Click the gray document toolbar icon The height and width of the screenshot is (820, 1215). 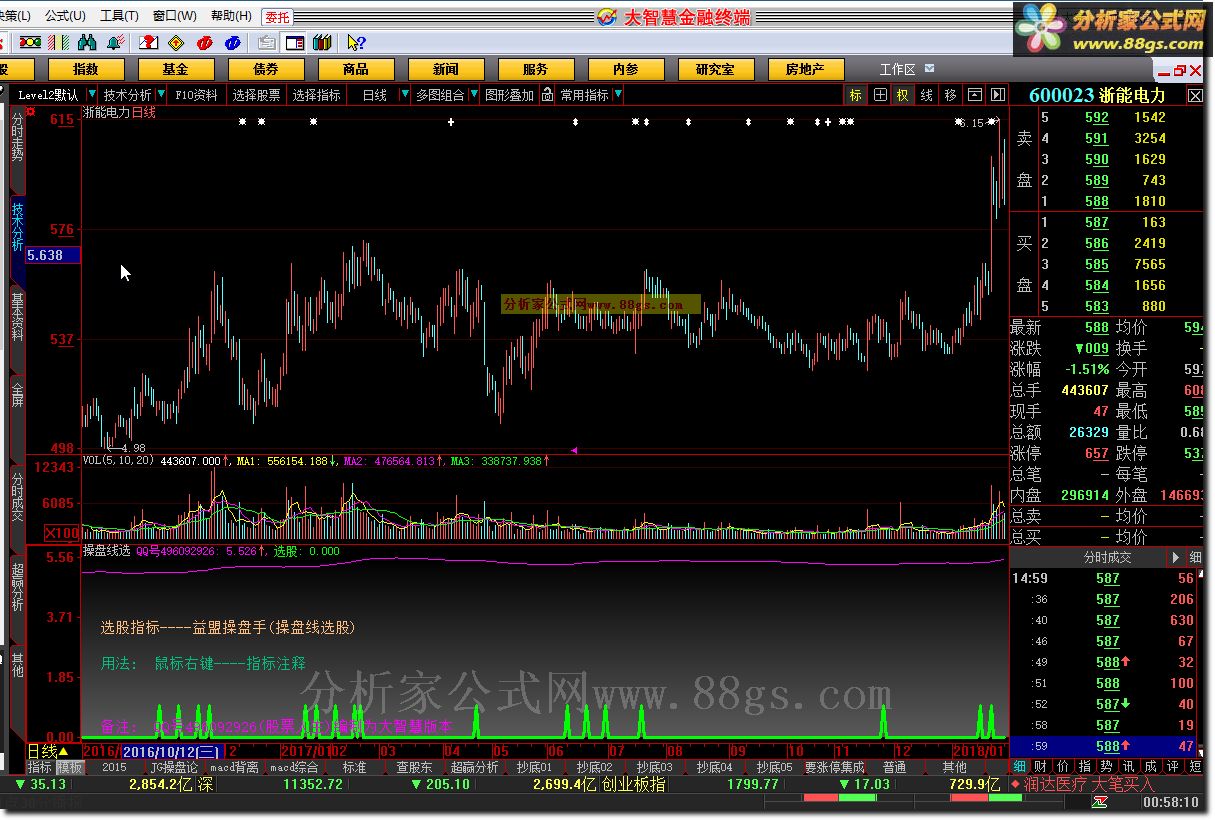[x=267, y=42]
